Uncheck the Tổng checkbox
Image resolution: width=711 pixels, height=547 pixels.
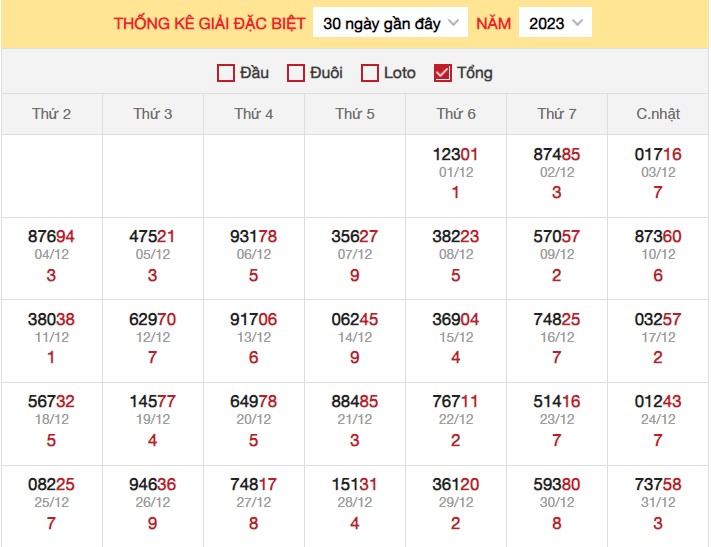443,73
